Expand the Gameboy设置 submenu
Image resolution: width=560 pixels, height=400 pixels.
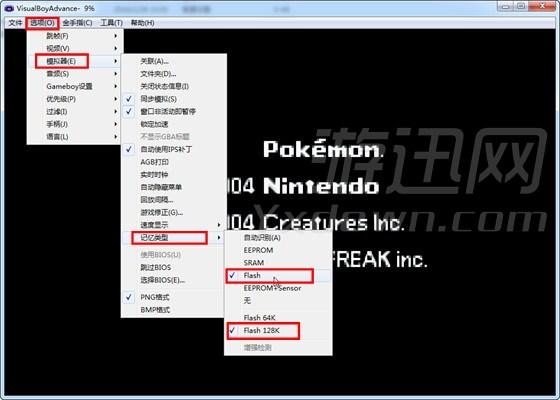(x=75, y=86)
